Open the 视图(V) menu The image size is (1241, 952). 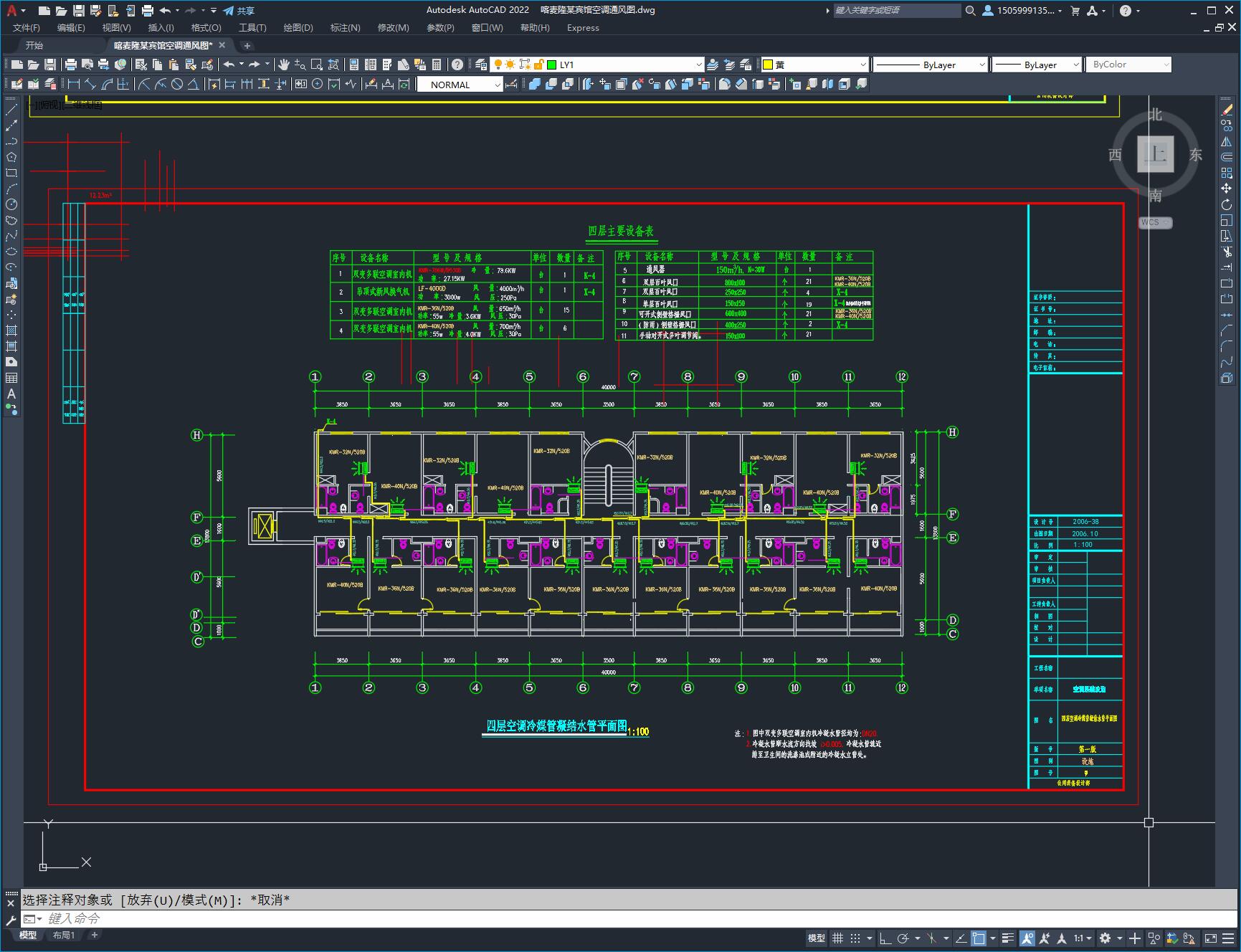point(116,28)
